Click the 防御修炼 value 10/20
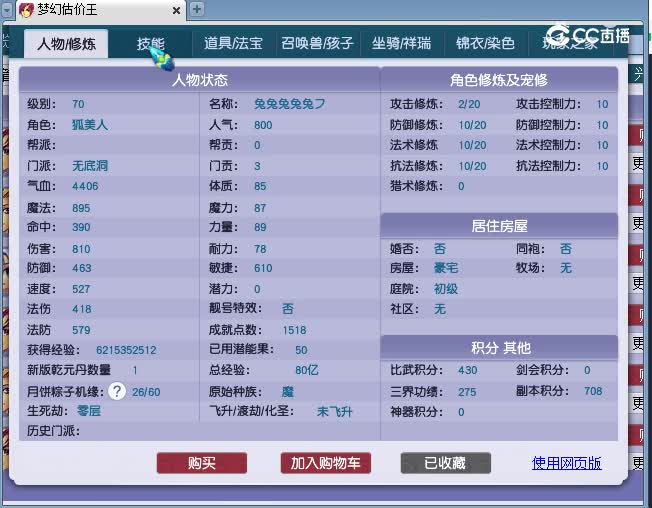 [472, 125]
